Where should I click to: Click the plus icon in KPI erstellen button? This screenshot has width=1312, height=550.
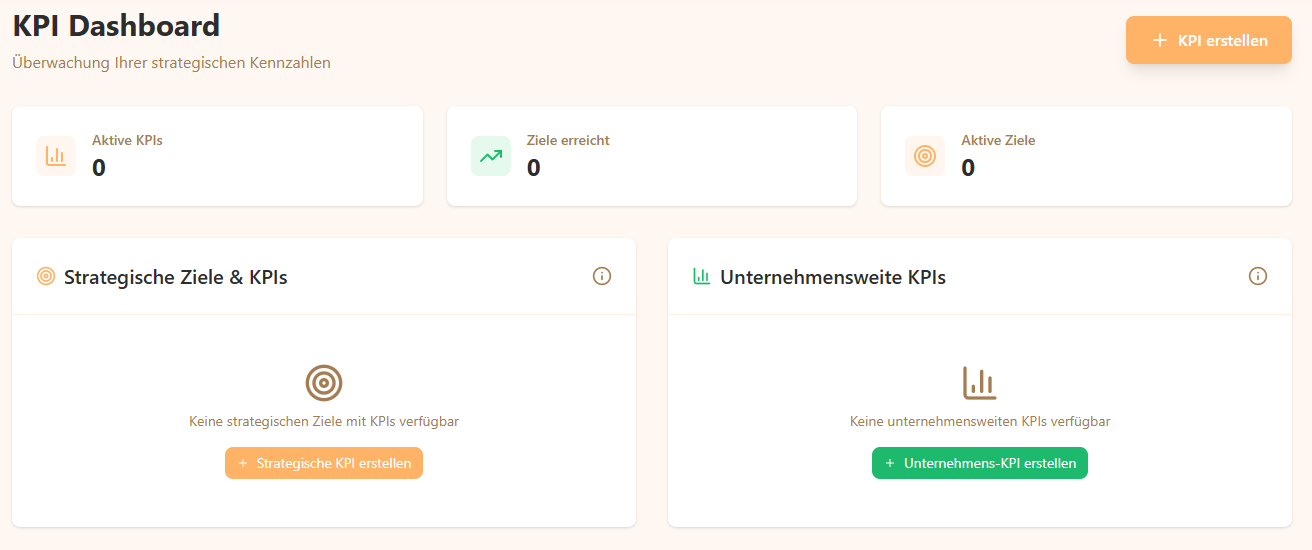(x=1160, y=41)
